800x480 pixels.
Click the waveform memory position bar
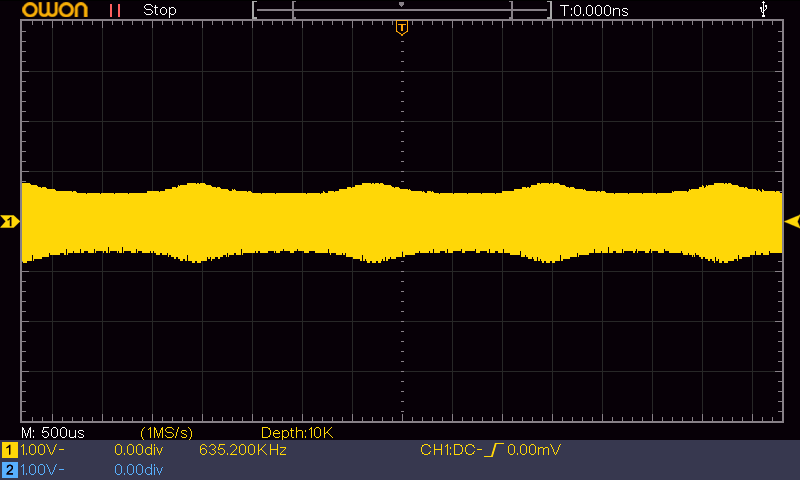(402, 10)
